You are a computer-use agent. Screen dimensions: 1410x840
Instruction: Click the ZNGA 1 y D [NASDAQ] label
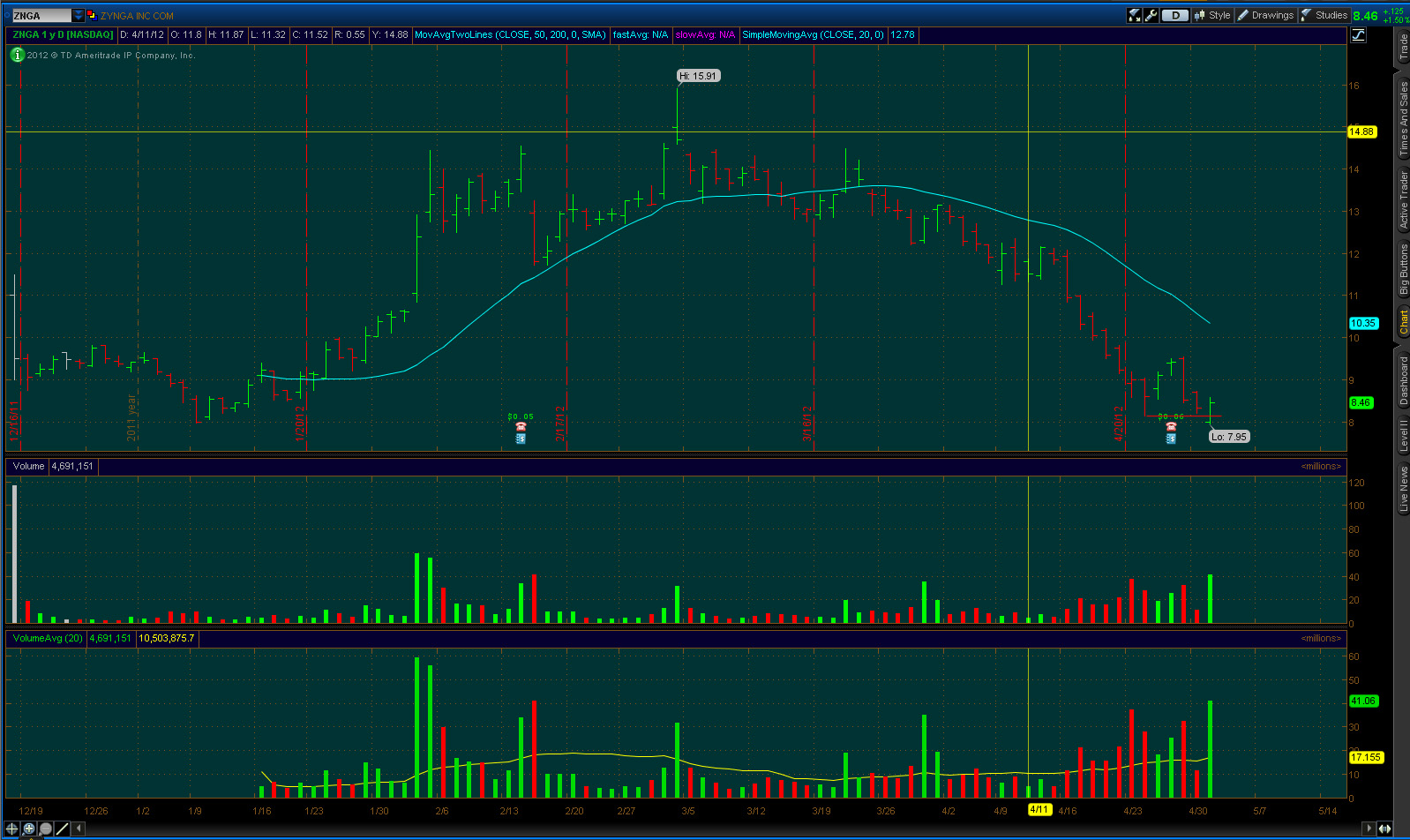(x=63, y=34)
